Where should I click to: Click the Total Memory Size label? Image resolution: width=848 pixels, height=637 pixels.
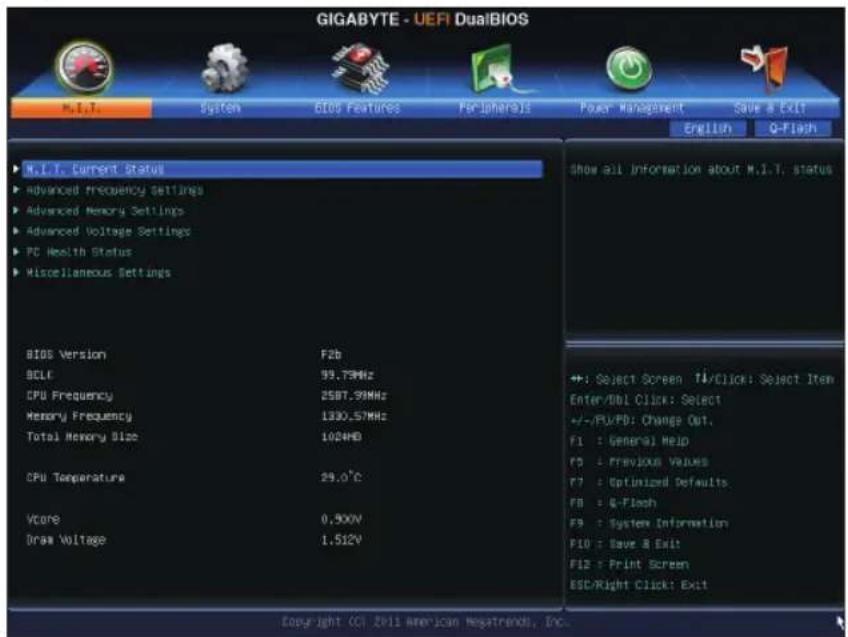[x=82, y=437]
